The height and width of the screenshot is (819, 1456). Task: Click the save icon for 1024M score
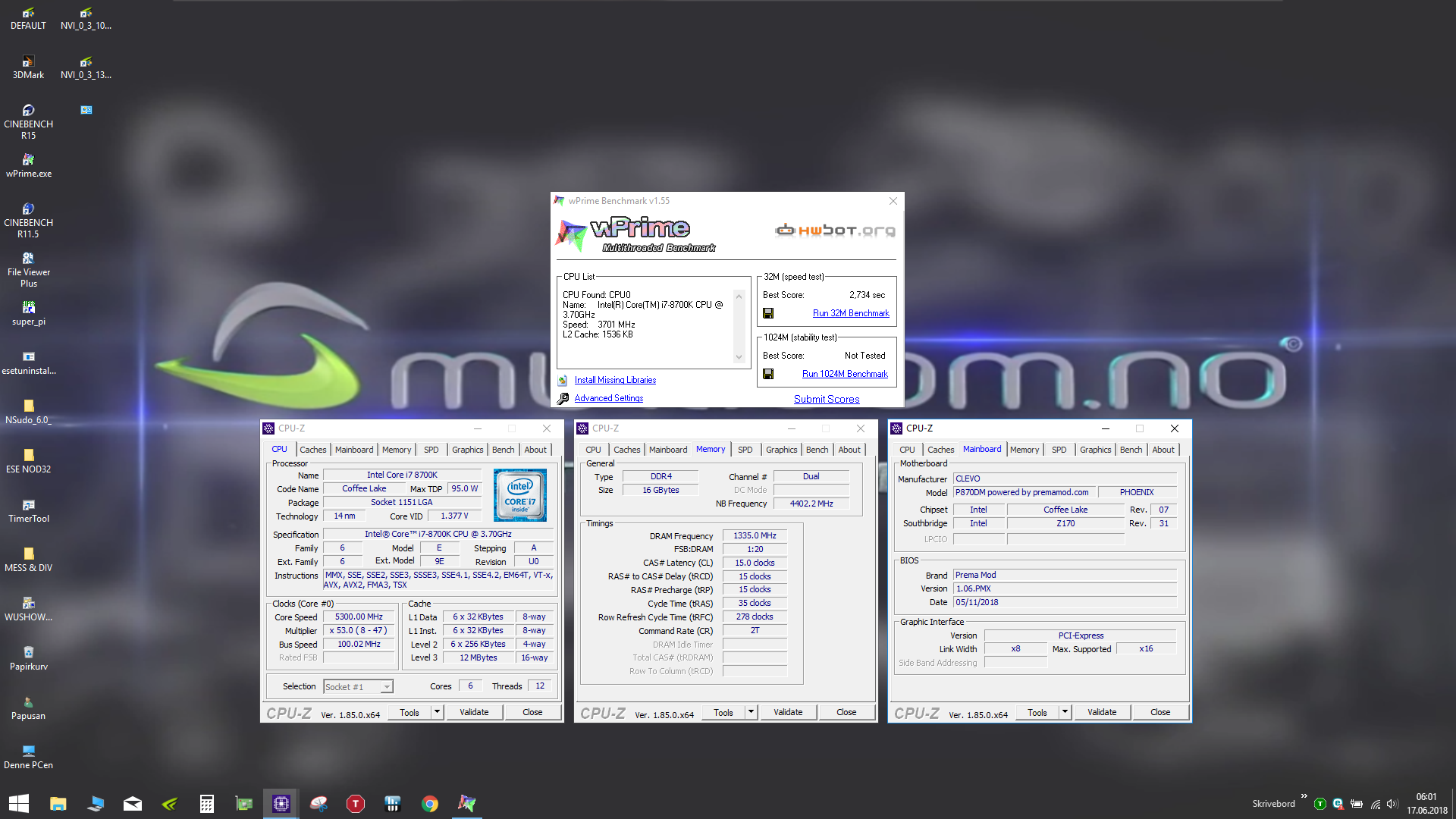[768, 374]
